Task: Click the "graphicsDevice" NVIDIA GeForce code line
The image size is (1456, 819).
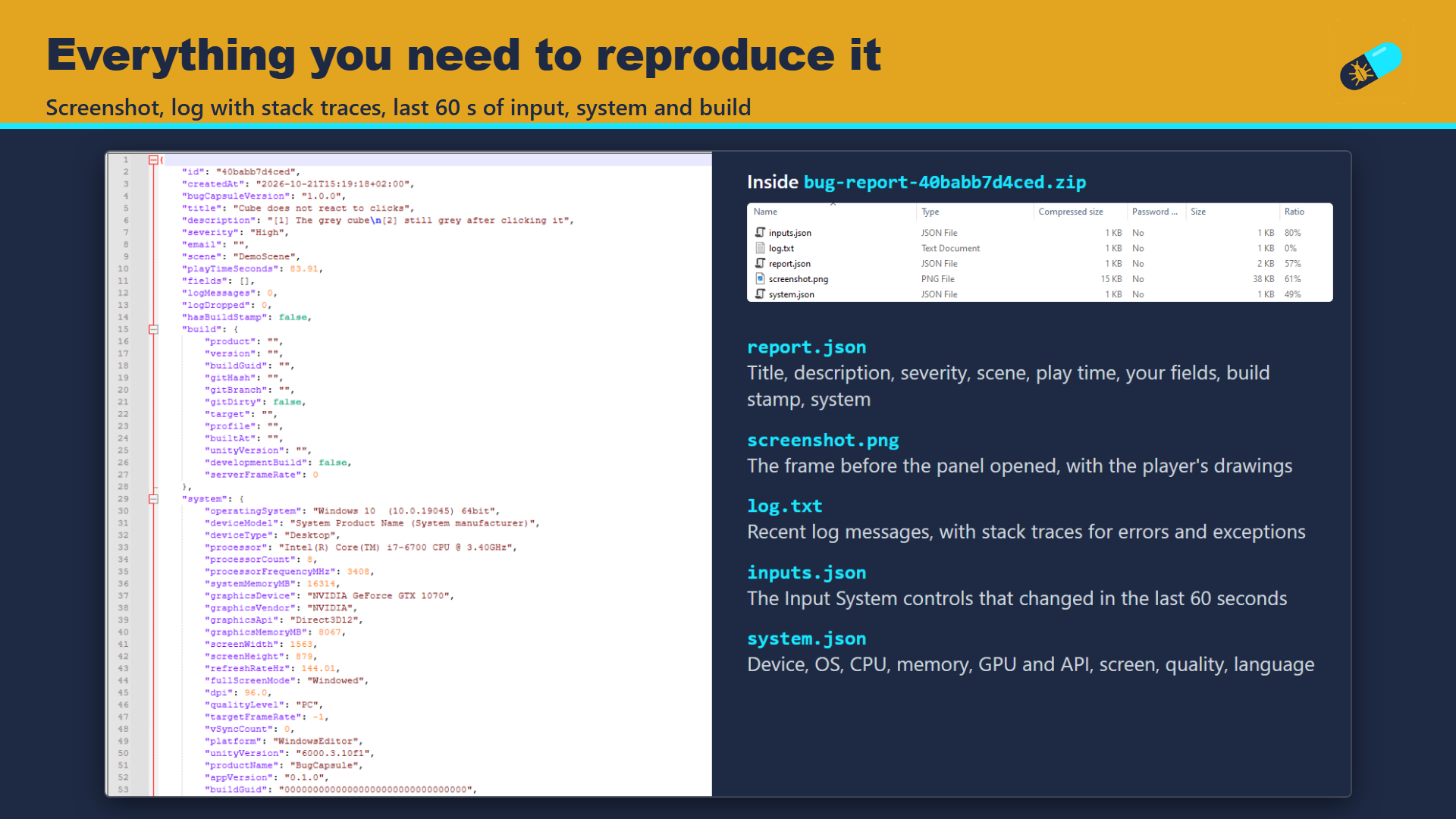Action: point(329,595)
